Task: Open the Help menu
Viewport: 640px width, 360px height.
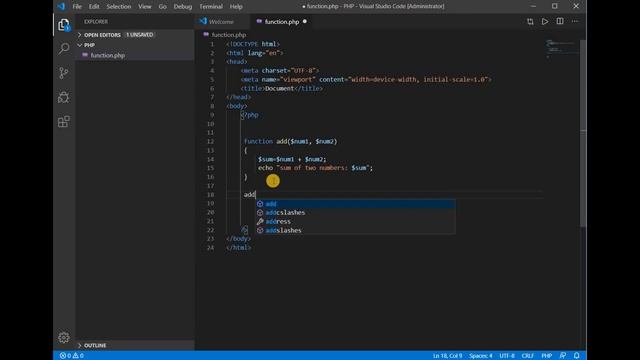Action: coord(236,7)
